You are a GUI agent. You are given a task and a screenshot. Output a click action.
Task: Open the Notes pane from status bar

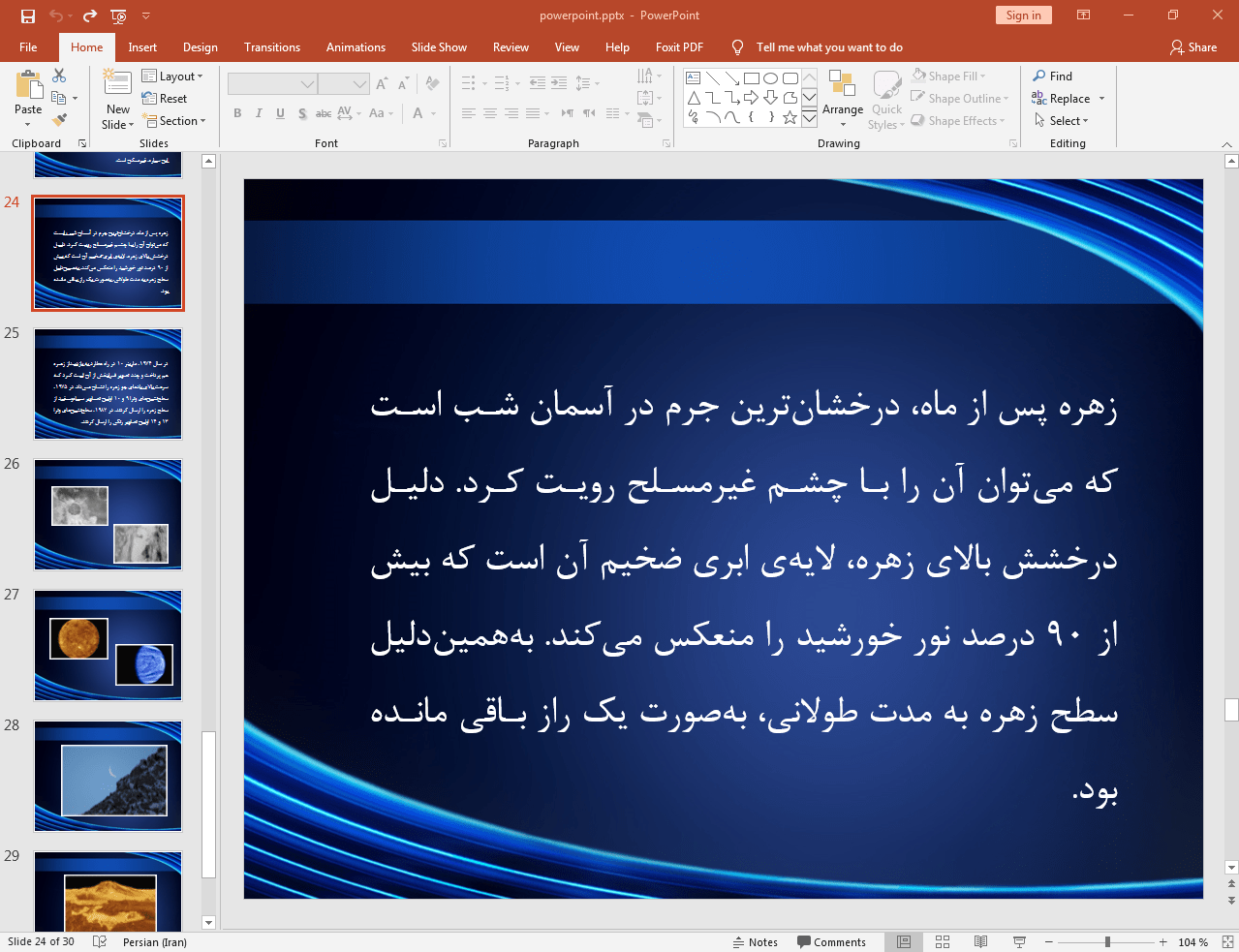pos(756,942)
